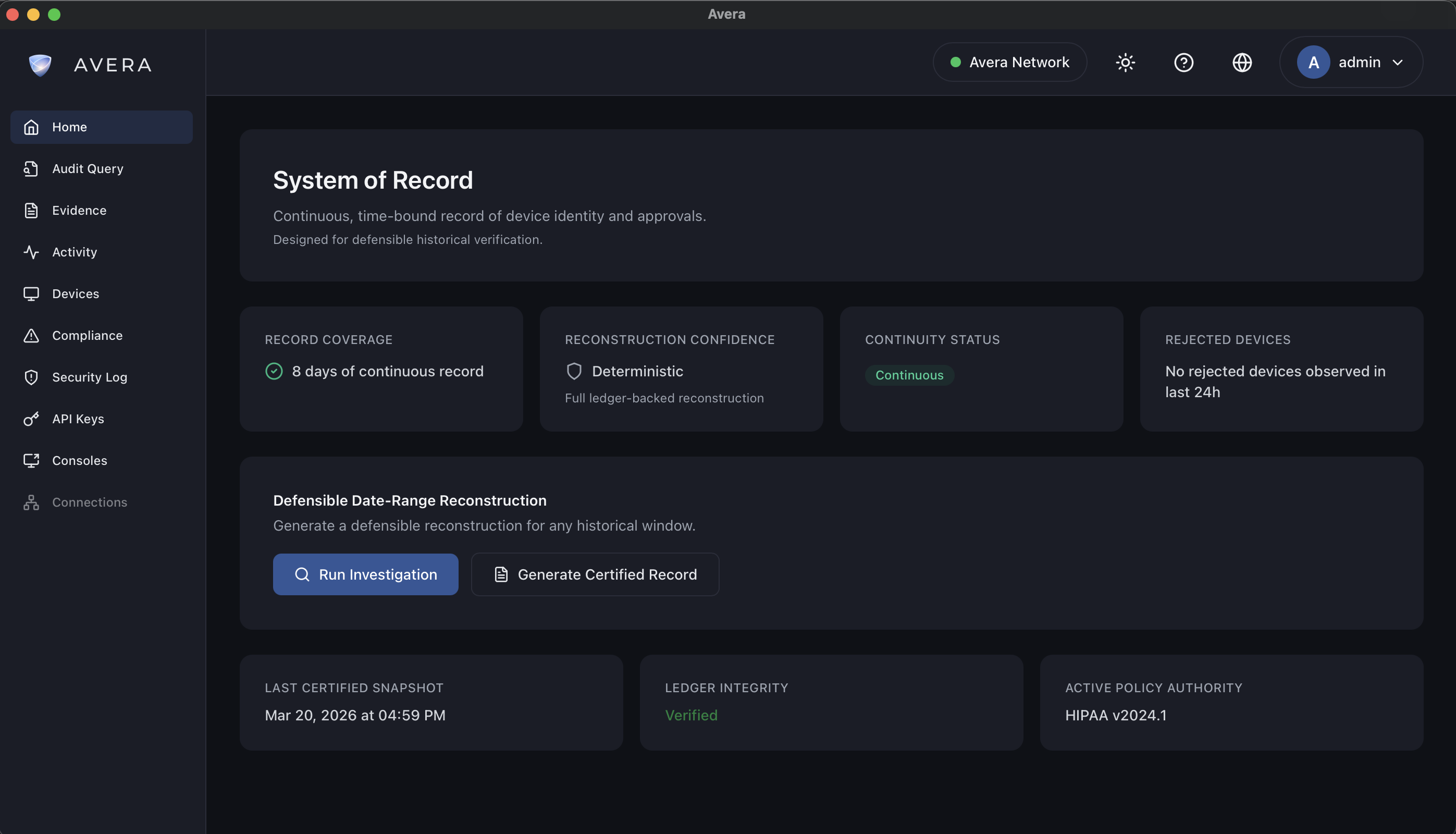Select the API Keys key icon
This screenshot has height=834, width=1456.
[31, 419]
